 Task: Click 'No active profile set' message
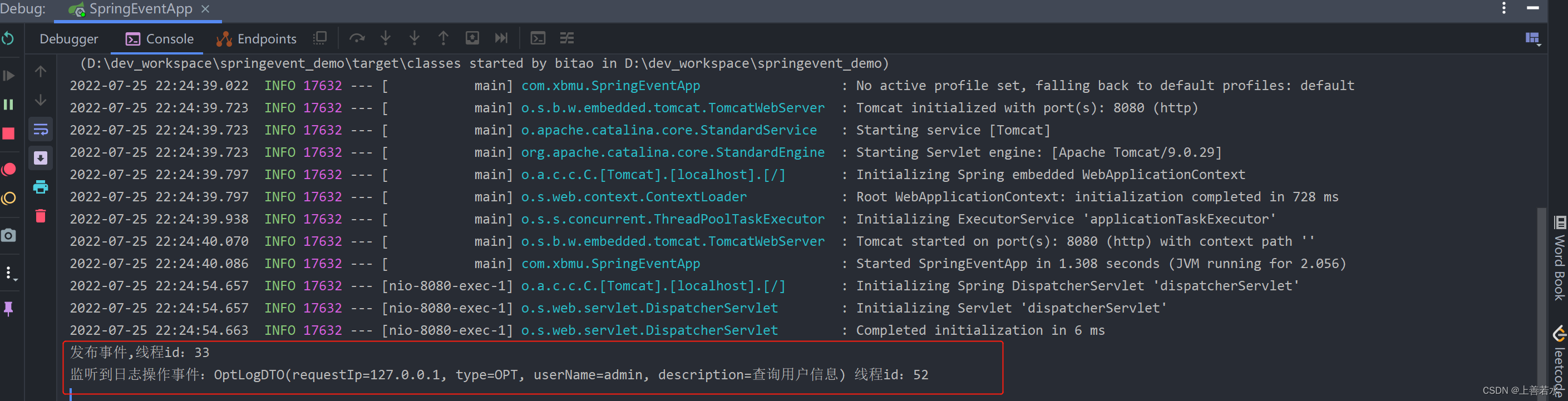point(1105,86)
